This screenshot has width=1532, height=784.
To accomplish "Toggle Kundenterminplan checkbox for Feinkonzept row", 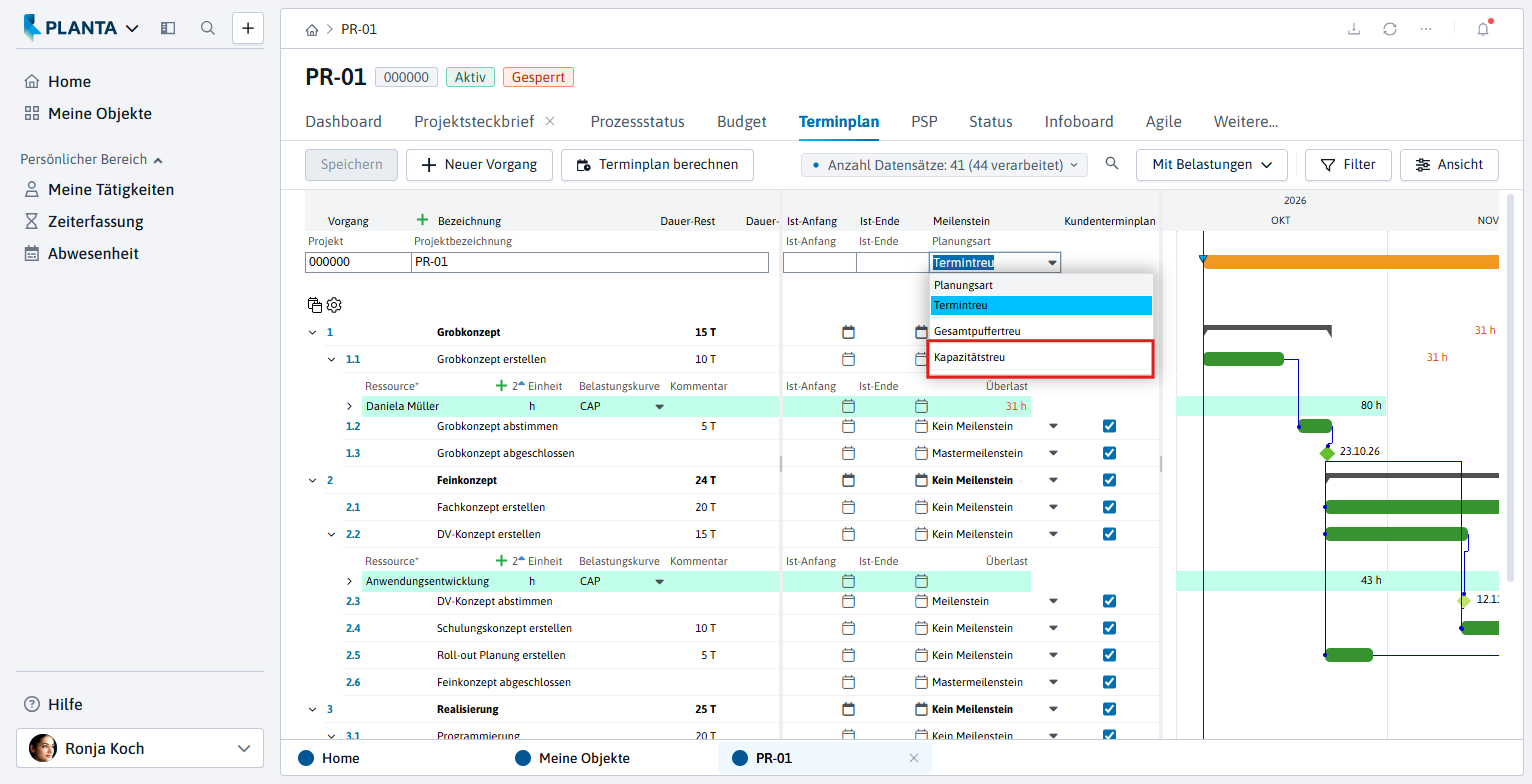I will pyautogui.click(x=1109, y=480).
